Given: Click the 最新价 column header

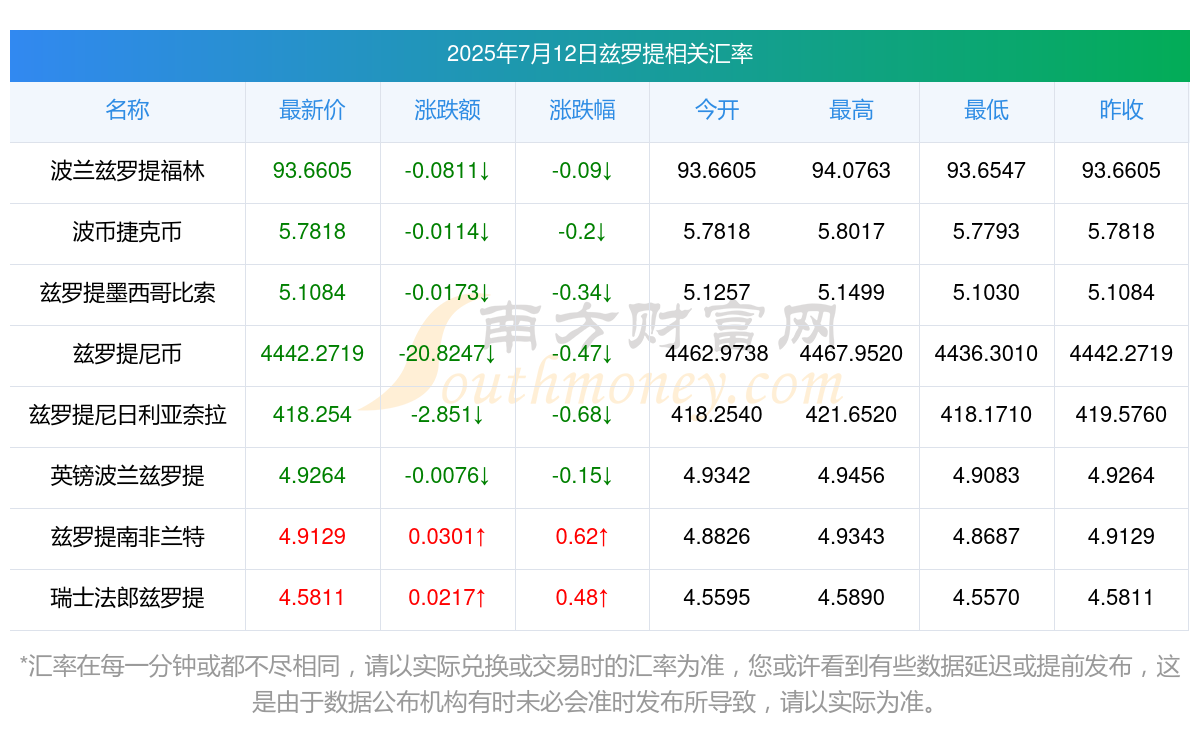Looking at the screenshot, I should 312,110.
